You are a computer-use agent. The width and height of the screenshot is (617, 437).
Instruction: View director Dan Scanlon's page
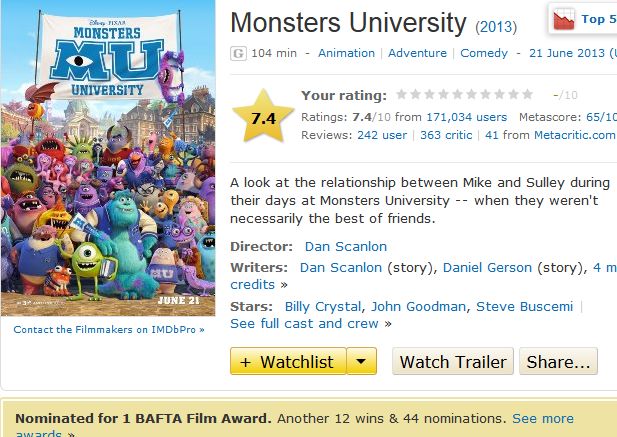coord(343,246)
